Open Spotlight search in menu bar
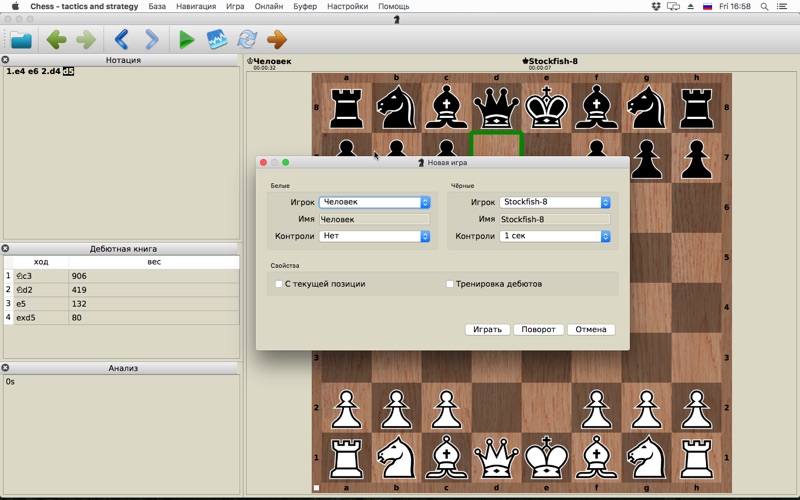 click(x=764, y=7)
